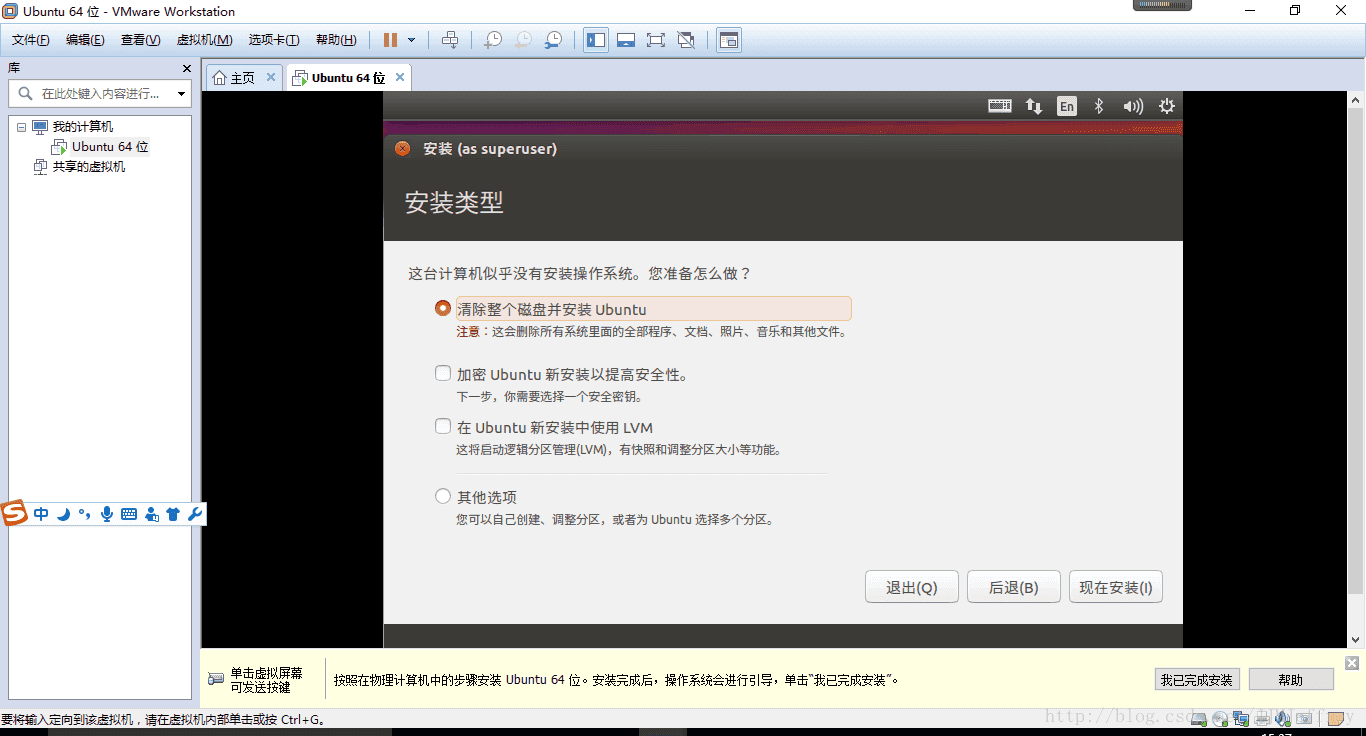The image size is (1366, 736).
Task: Click the Sogou input method S logo
Action: 14,514
